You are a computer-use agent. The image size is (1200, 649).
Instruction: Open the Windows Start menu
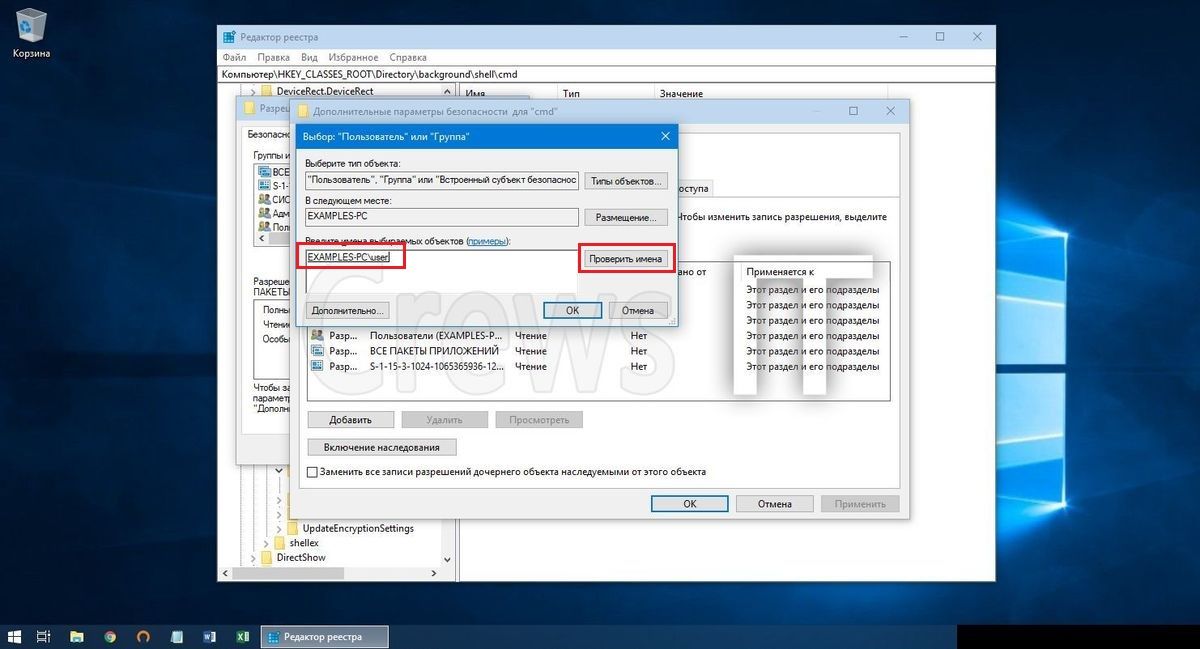point(14,636)
